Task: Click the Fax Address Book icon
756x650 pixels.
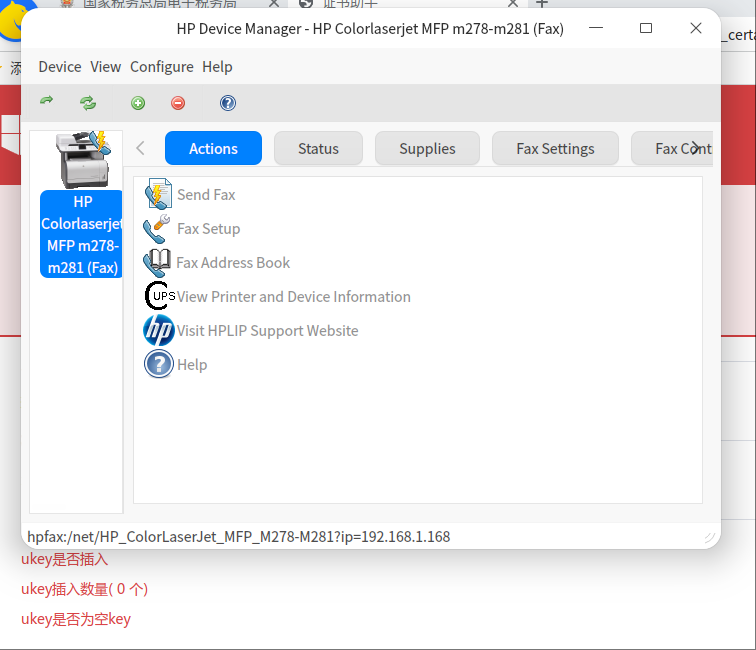Action: 157,262
